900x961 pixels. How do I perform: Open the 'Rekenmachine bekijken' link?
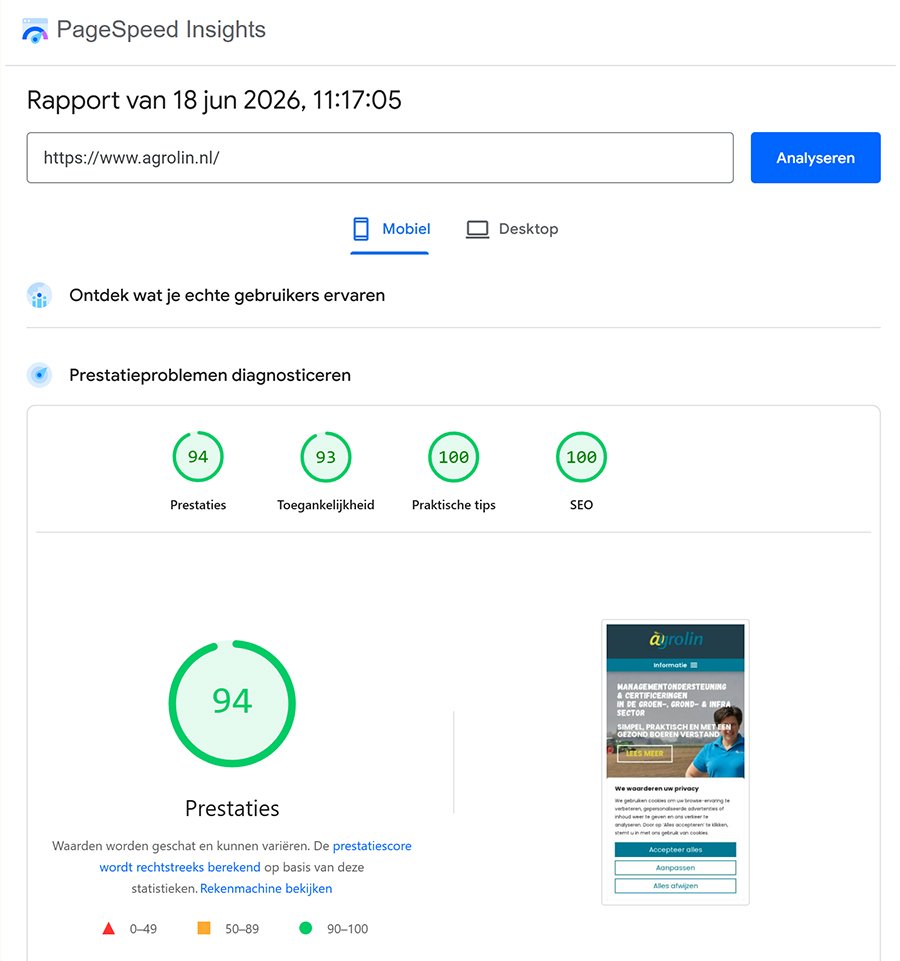point(266,889)
